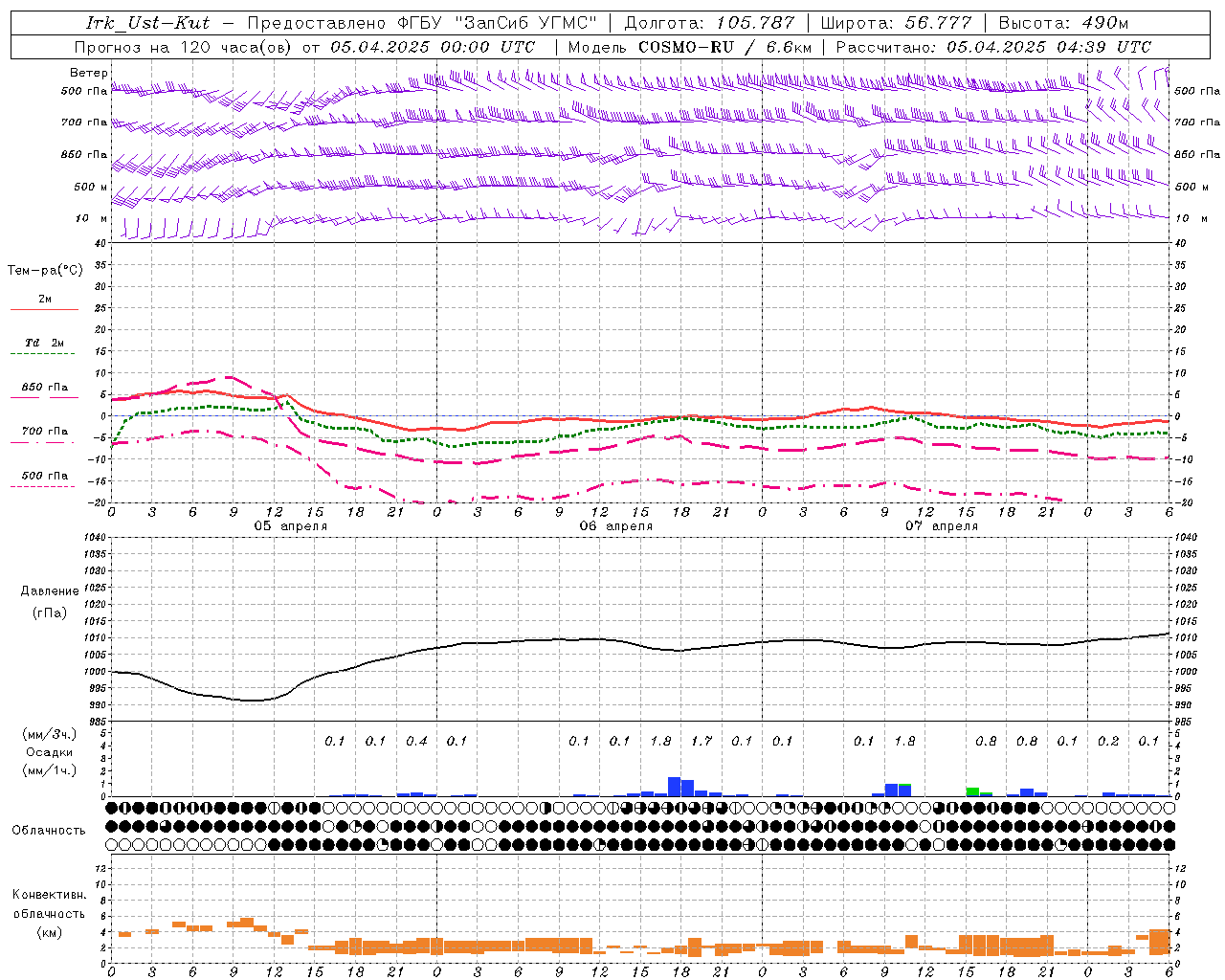The height and width of the screenshot is (980, 1225).
Task: Click the 3-hour precipitation value '0.4'
Action: [x=416, y=741]
